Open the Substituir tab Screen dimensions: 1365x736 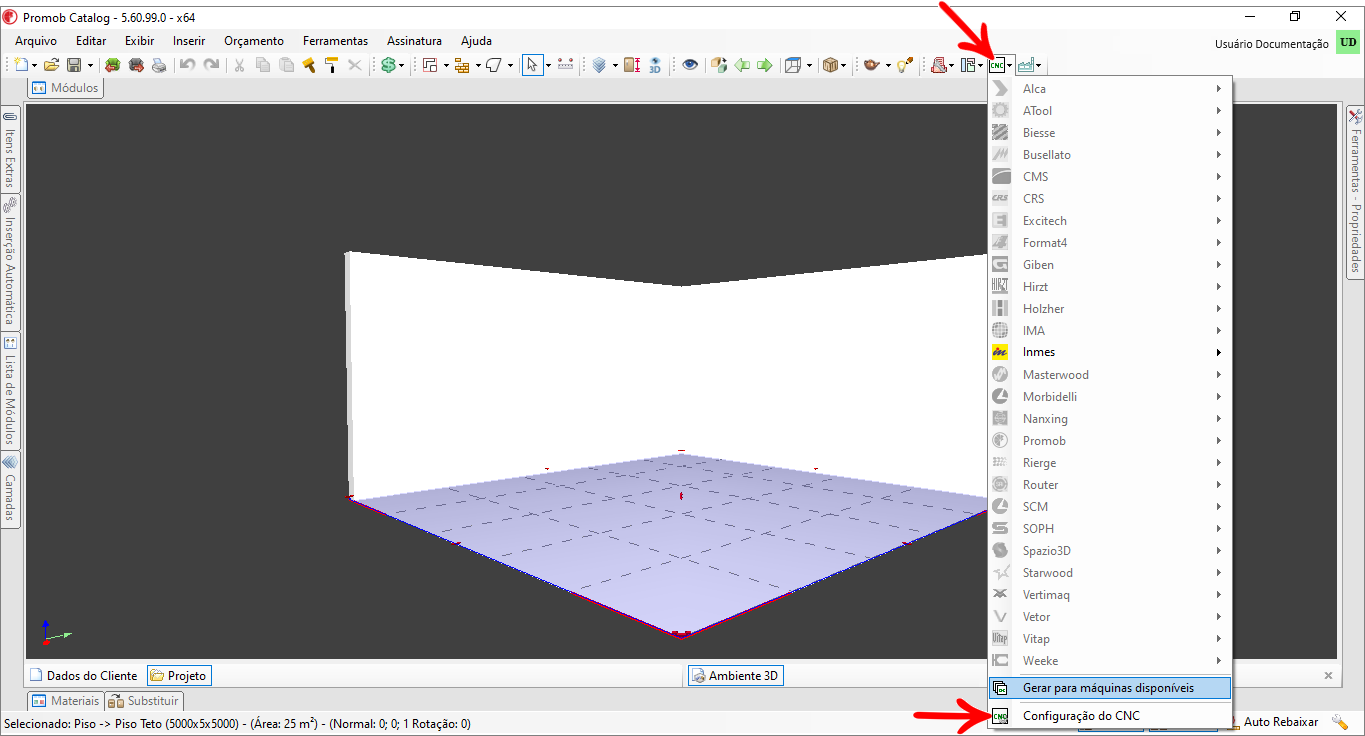(x=144, y=701)
